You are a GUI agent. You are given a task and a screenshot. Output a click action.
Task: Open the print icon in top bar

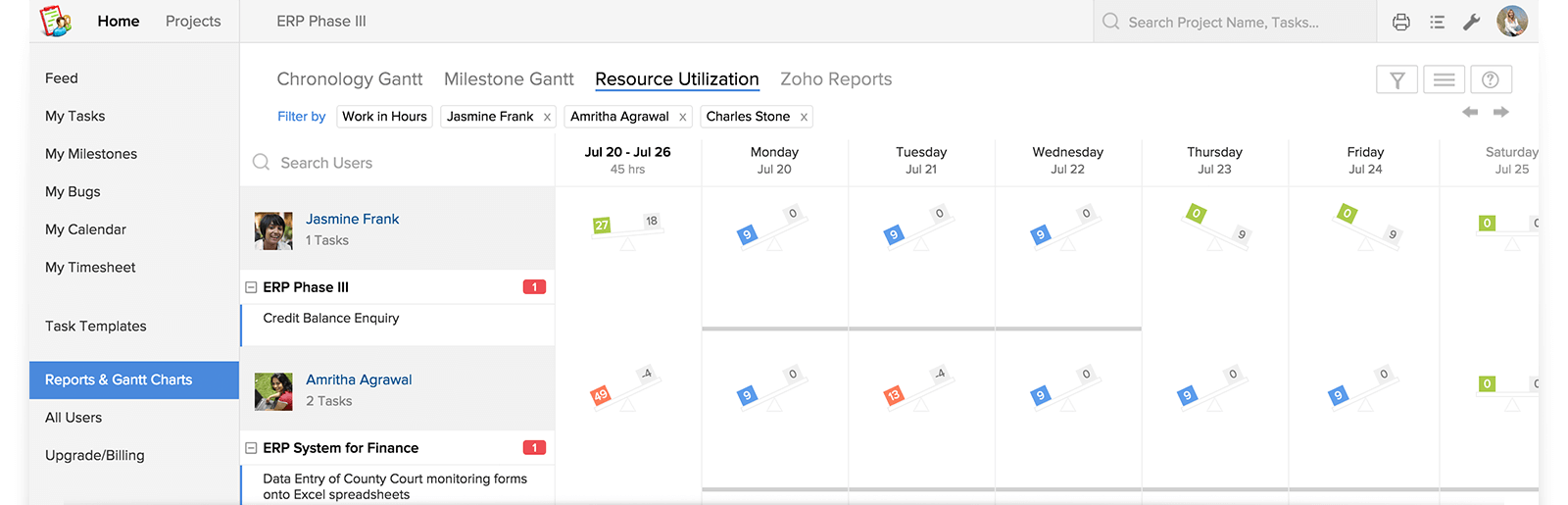1401,22
